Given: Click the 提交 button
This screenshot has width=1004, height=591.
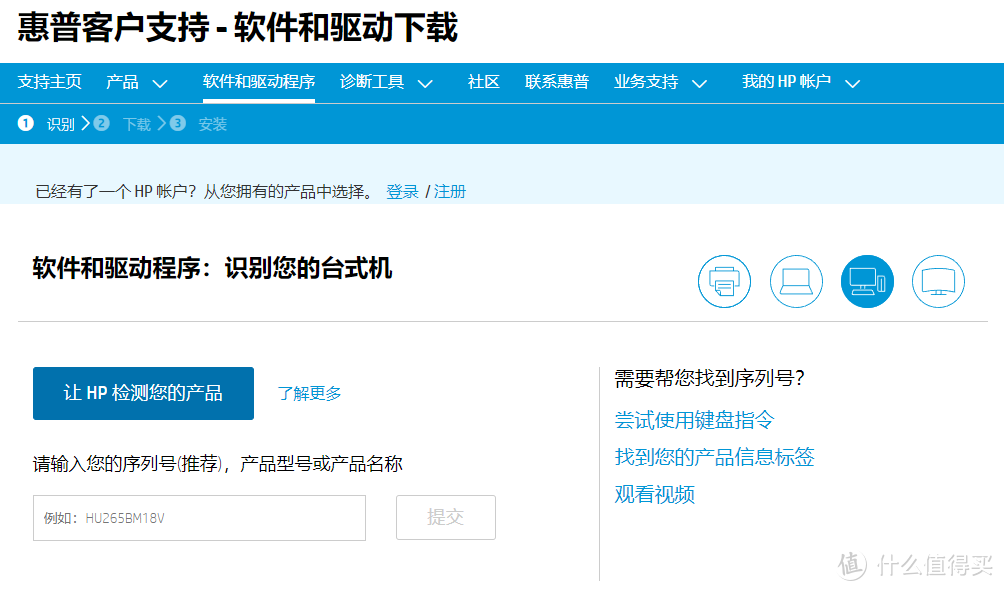Looking at the screenshot, I should coord(446,517).
